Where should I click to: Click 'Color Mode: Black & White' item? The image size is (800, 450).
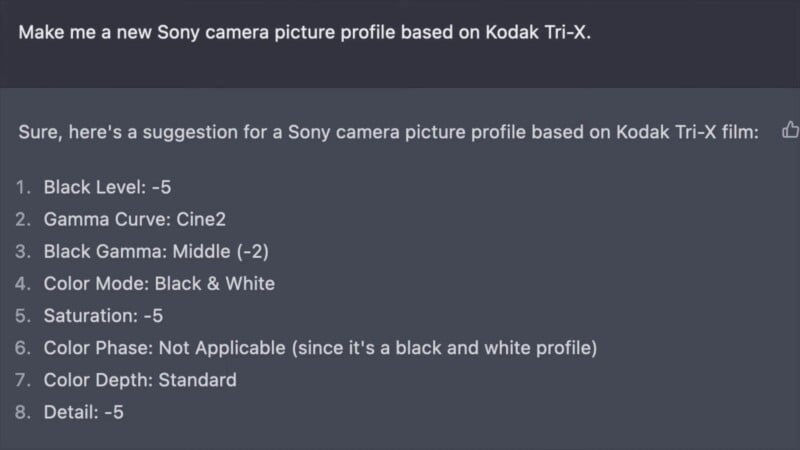159,284
